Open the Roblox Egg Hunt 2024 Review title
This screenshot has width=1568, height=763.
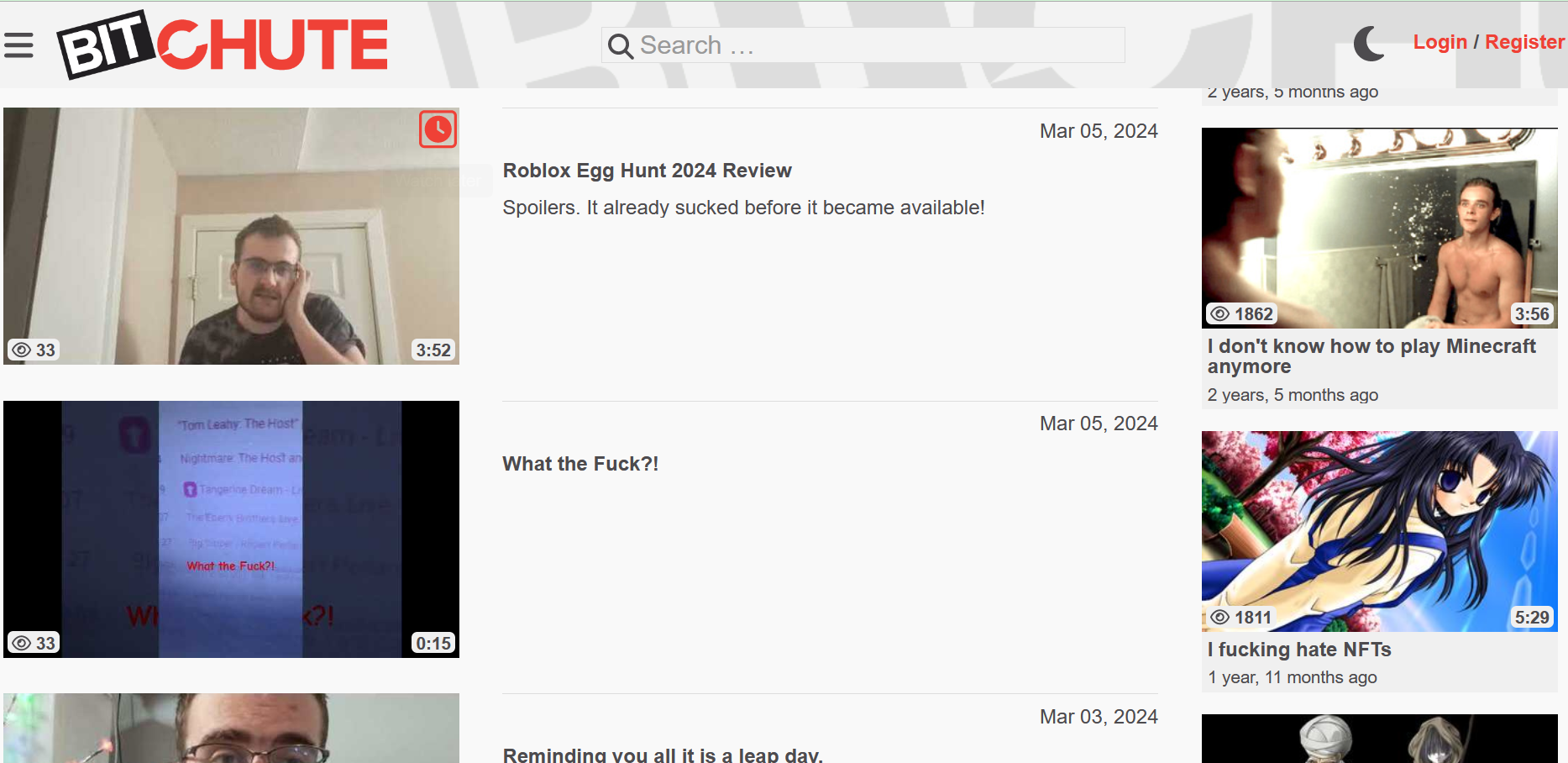pos(647,171)
